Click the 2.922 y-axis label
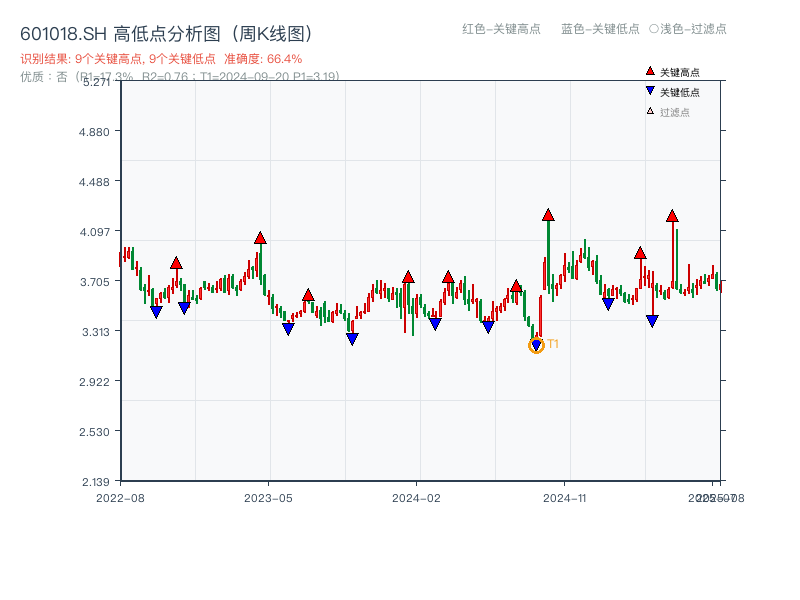The image size is (800, 600). pos(94,382)
